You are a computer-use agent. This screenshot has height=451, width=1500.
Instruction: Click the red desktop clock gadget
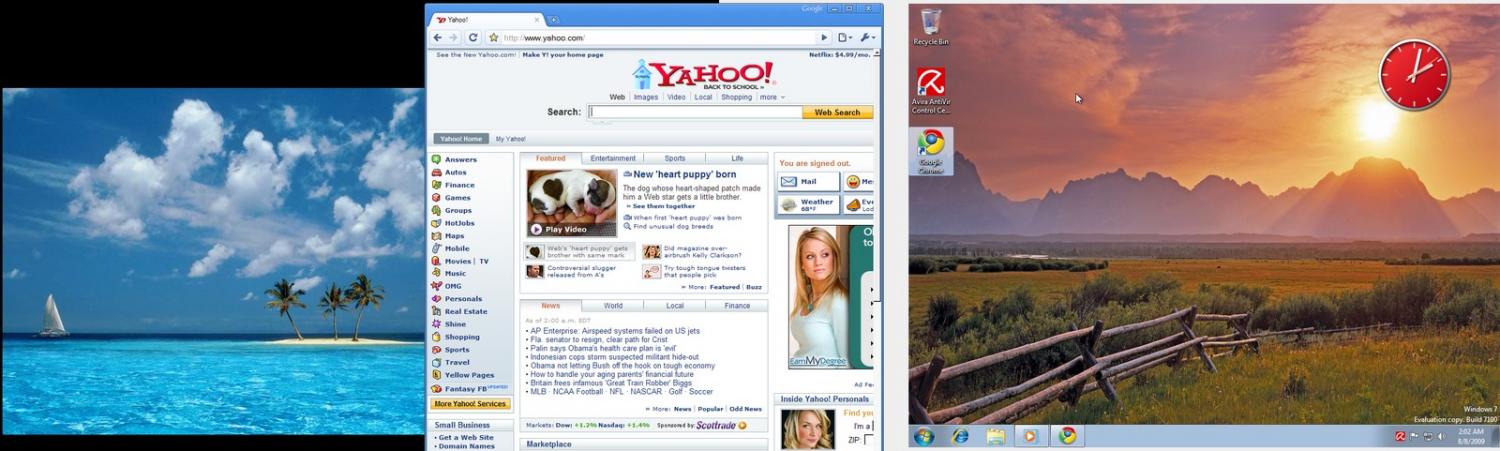point(1414,75)
